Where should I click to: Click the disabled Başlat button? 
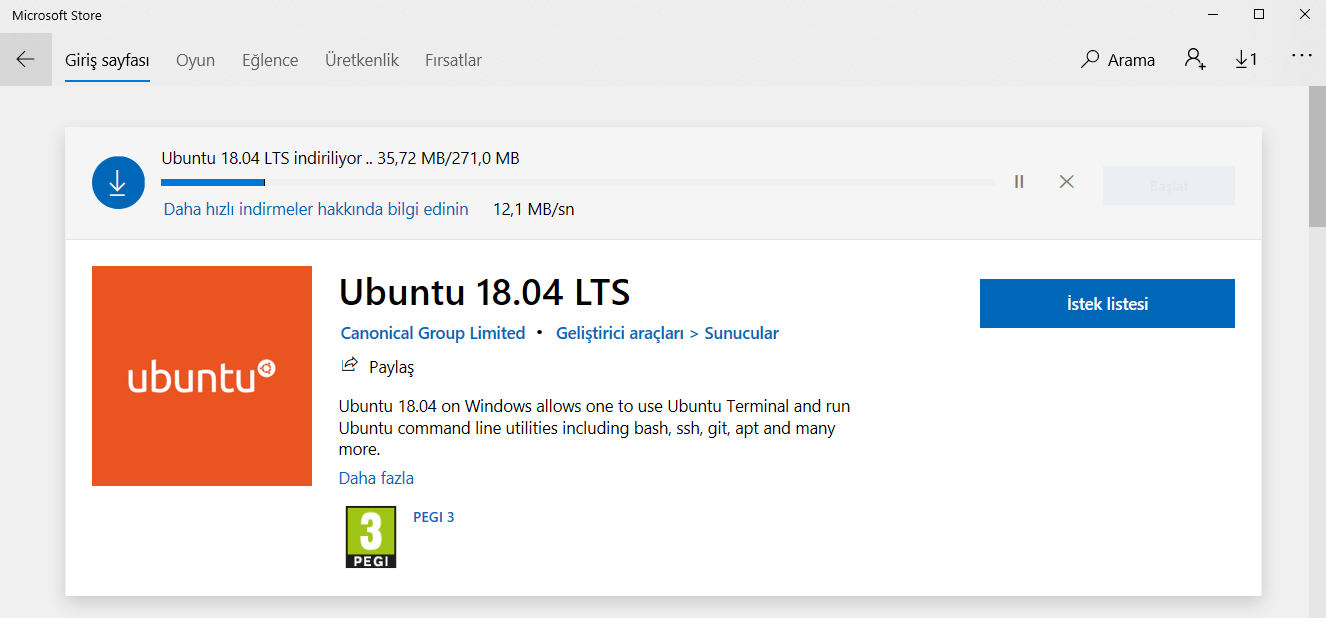coord(1169,186)
